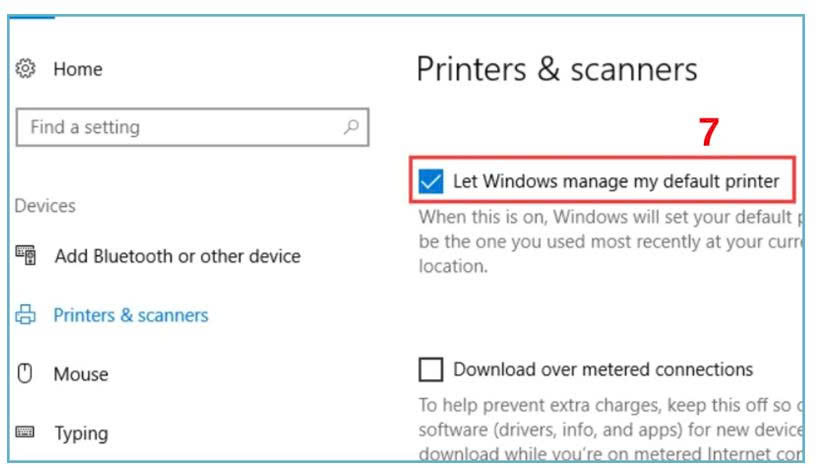The width and height of the screenshot is (819, 468).
Task: Focus the Find a setting search box
Action: pyautogui.click(x=180, y=128)
